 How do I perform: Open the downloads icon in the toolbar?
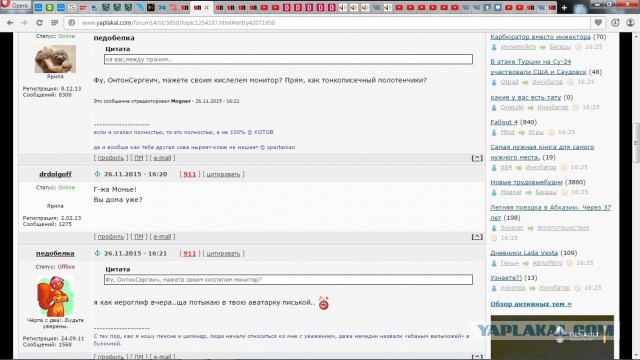point(615,23)
